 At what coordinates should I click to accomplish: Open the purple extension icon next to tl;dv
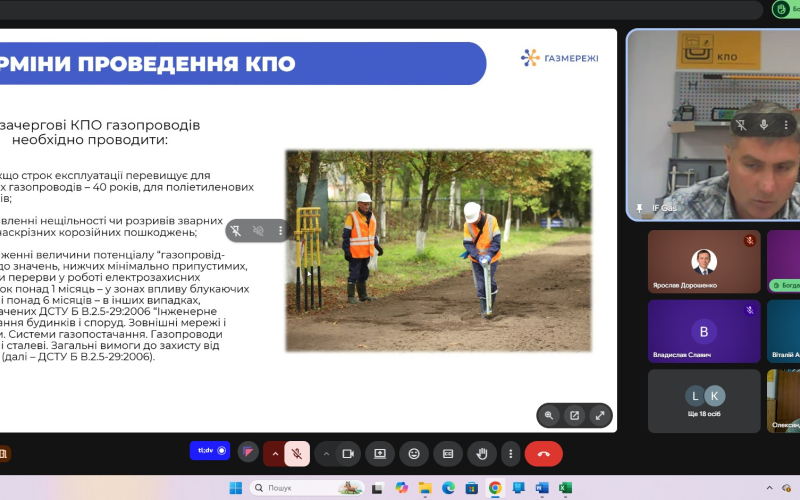248,453
